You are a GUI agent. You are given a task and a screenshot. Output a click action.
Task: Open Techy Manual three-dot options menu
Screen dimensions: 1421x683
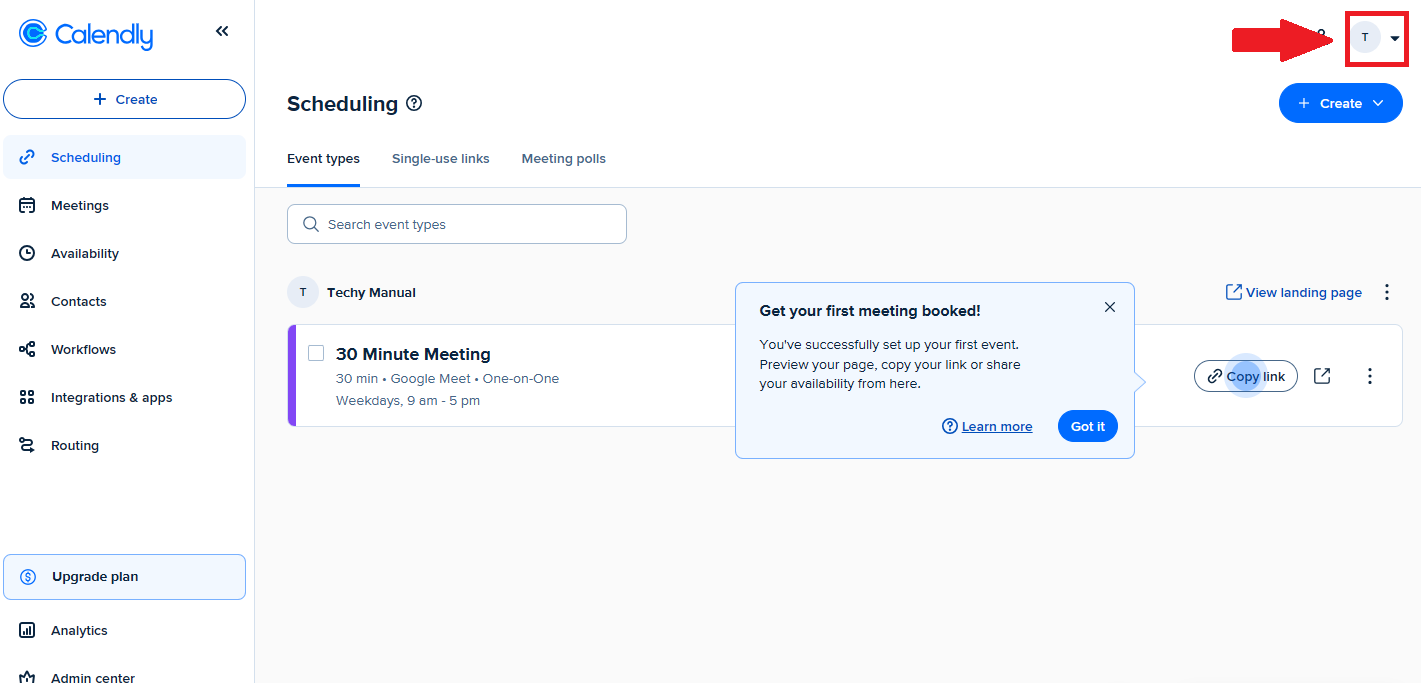[1386, 292]
